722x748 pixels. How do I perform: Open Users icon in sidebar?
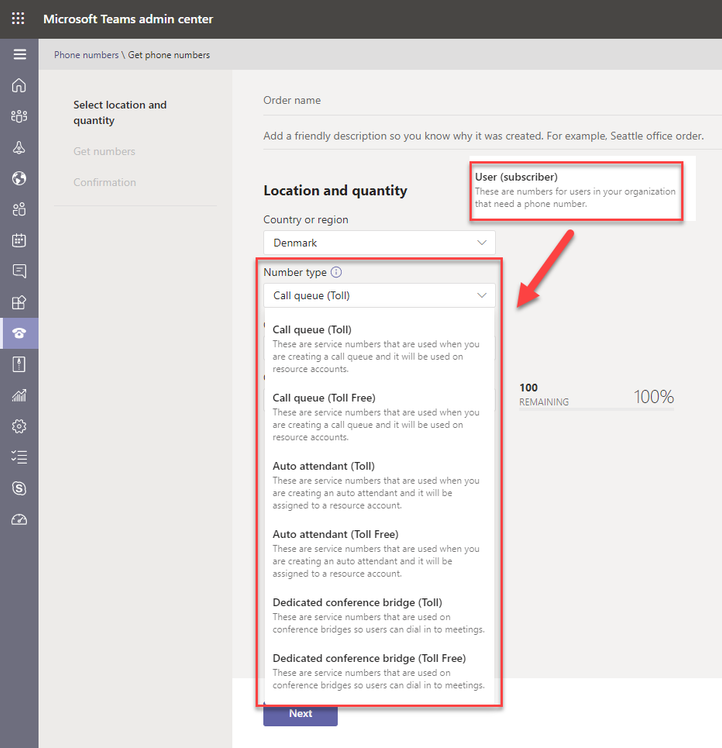click(19, 209)
